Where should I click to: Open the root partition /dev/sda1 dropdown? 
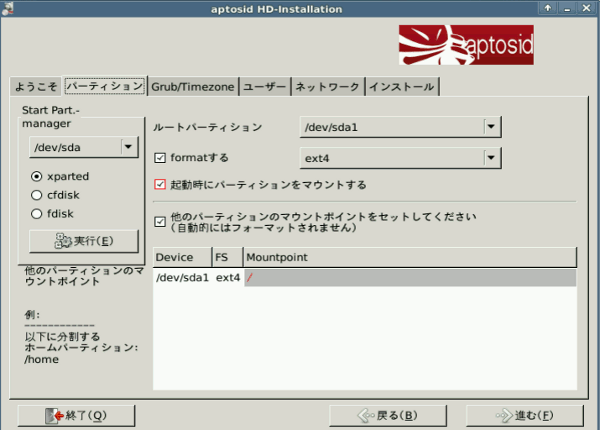tap(400, 127)
